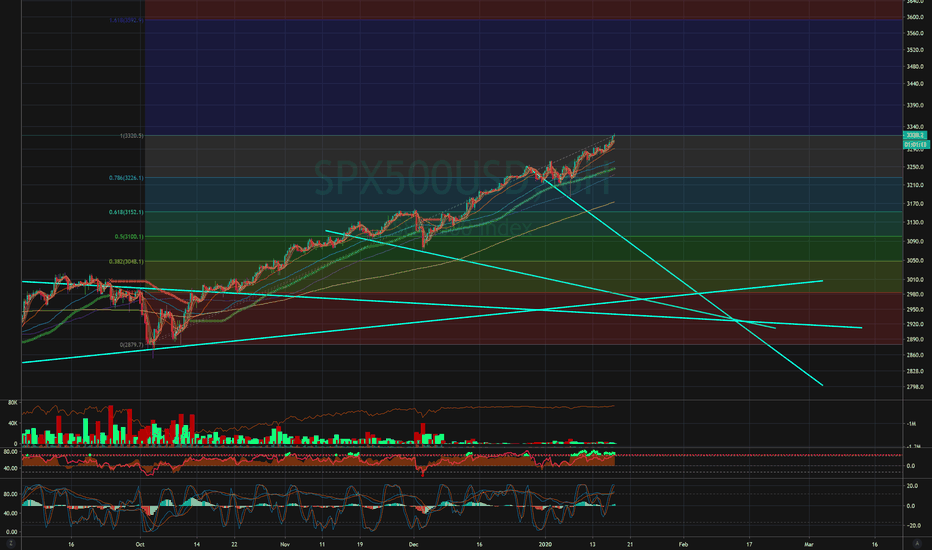Click the 3600.0 price on the axis
932x550 pixels.
(915, 17)
